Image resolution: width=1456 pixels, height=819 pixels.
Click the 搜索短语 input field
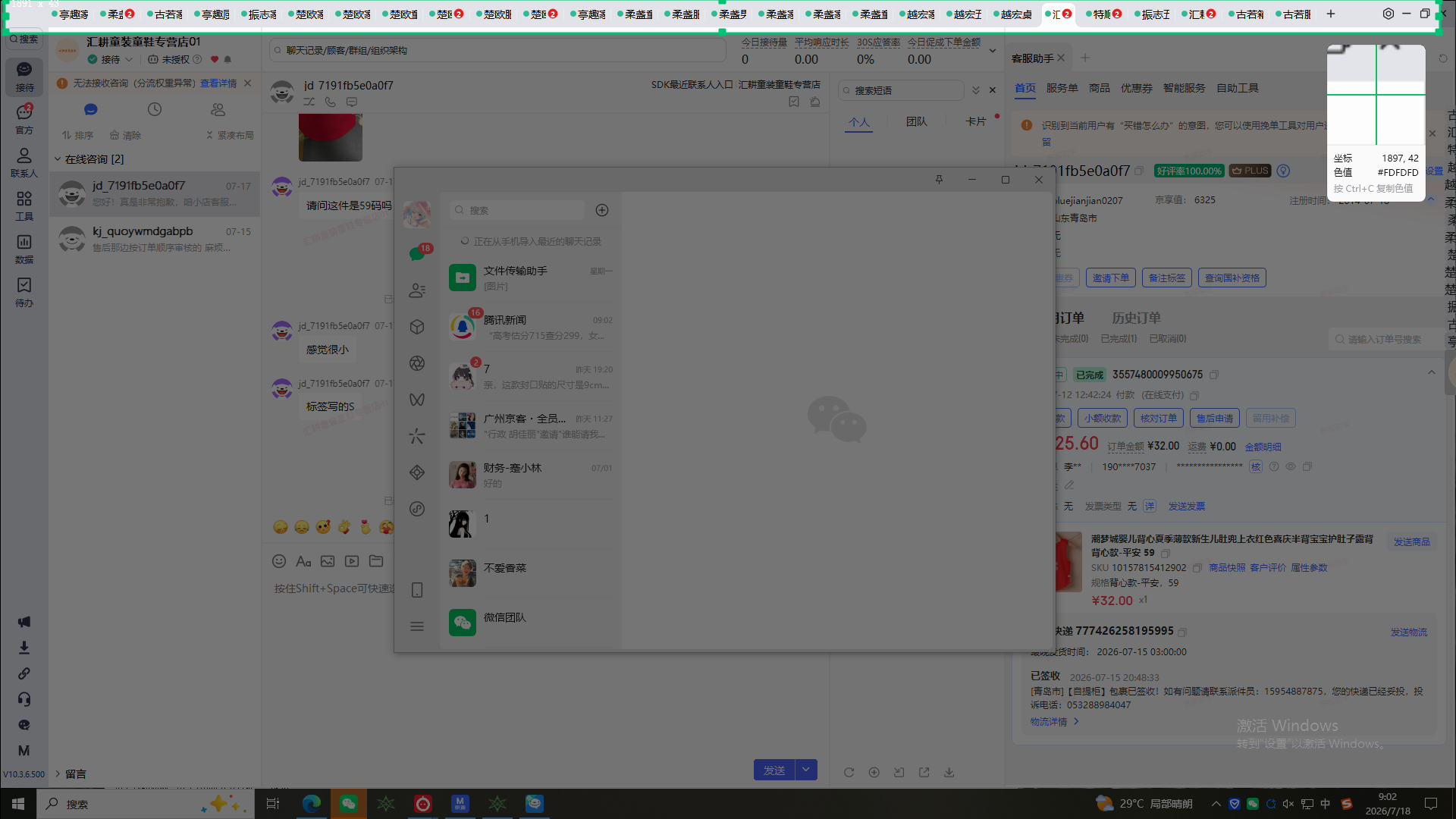click(x=901, y=90)
